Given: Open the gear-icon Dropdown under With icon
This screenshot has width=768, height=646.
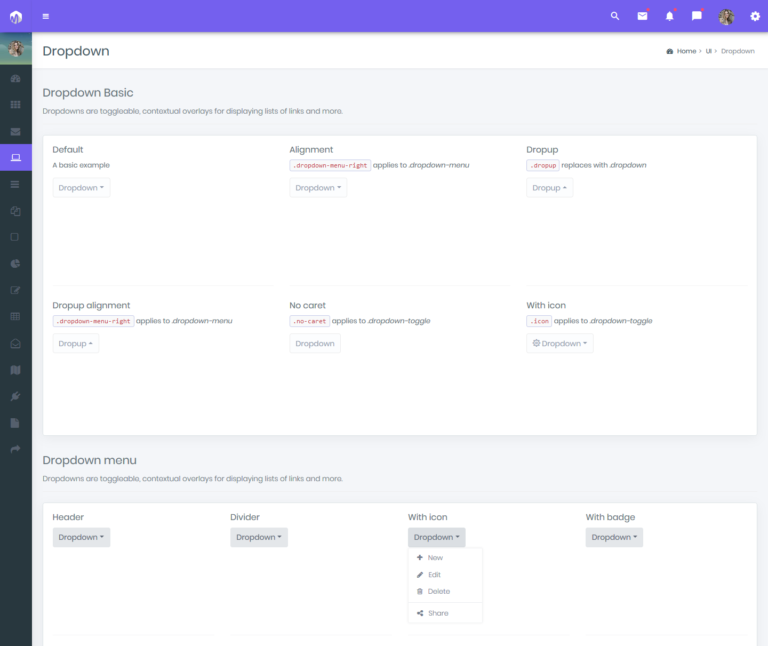Looking at the screenshot, I should click(x=560, y=343).
